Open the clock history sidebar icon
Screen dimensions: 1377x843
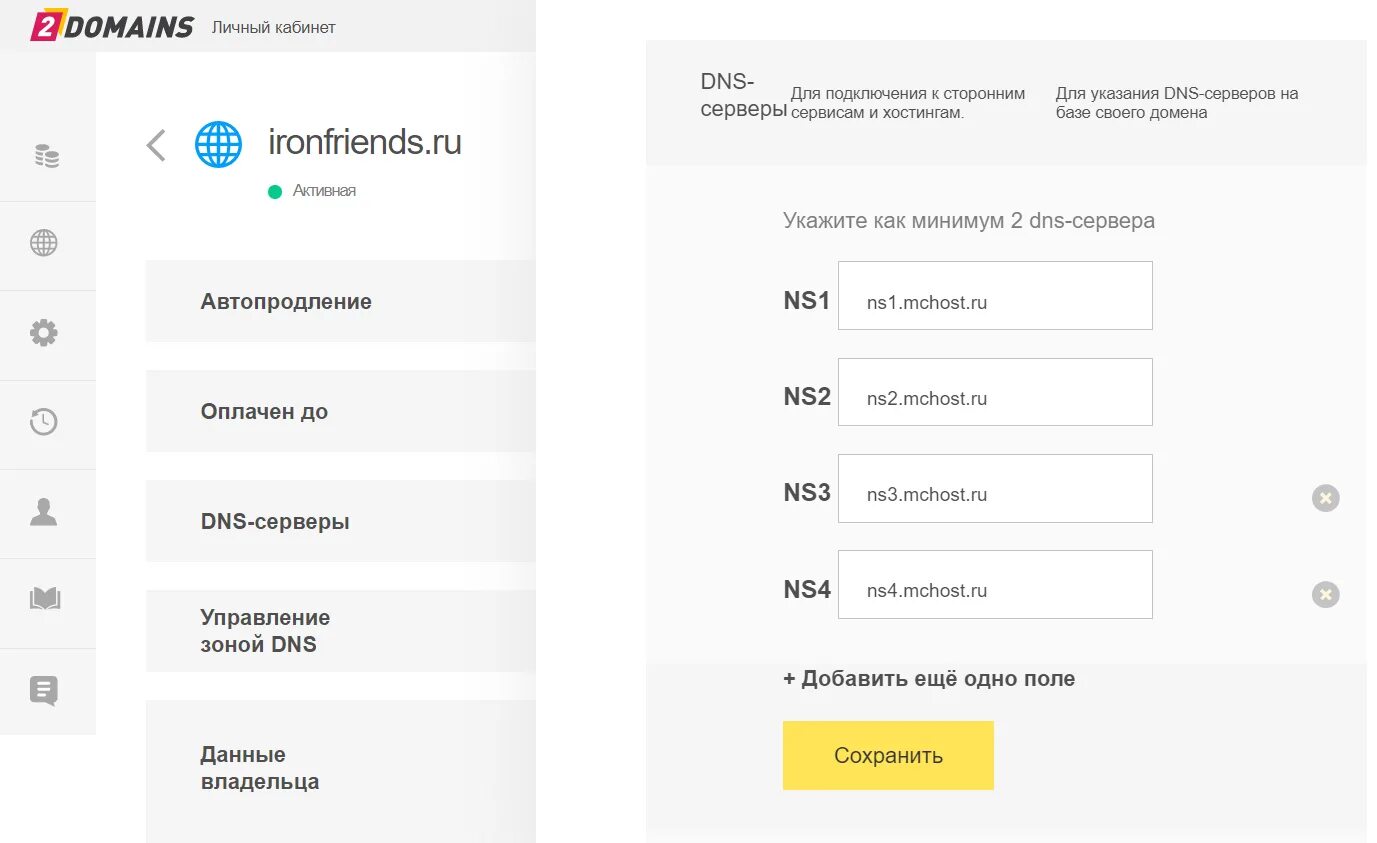pos(44,422)
